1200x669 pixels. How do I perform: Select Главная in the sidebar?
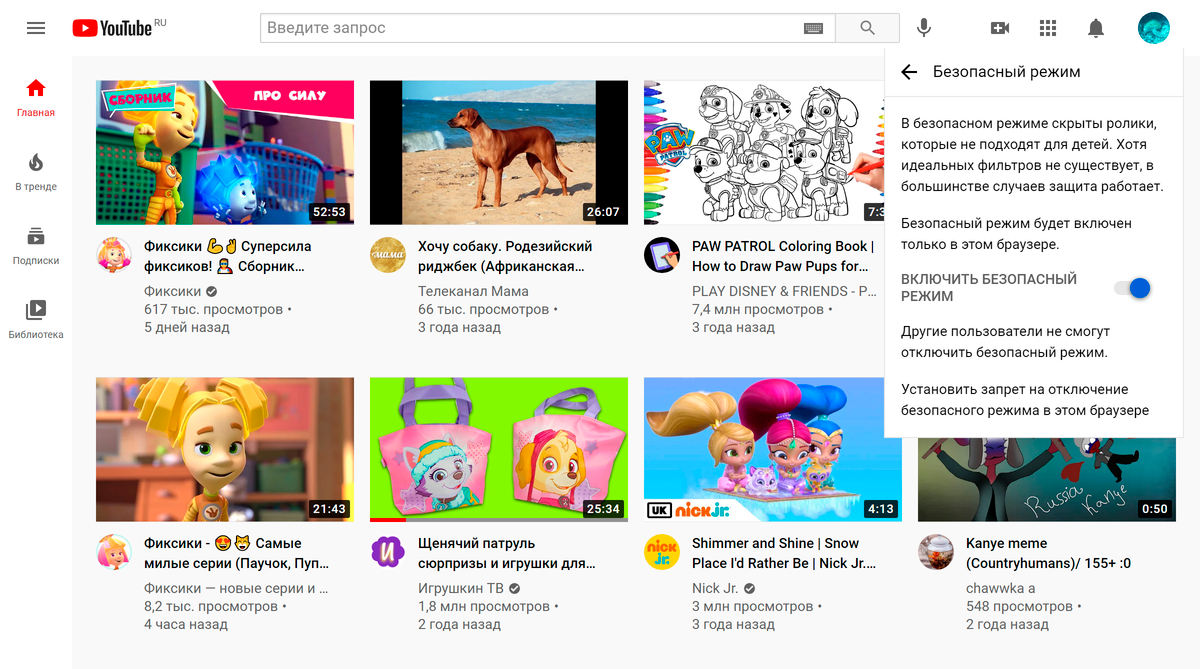36,98
